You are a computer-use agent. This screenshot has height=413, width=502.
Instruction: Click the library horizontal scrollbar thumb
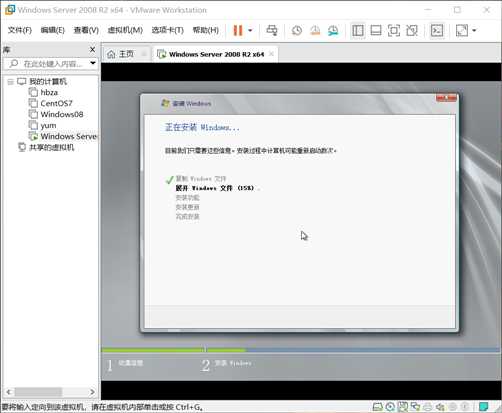[x=38, y=392]
